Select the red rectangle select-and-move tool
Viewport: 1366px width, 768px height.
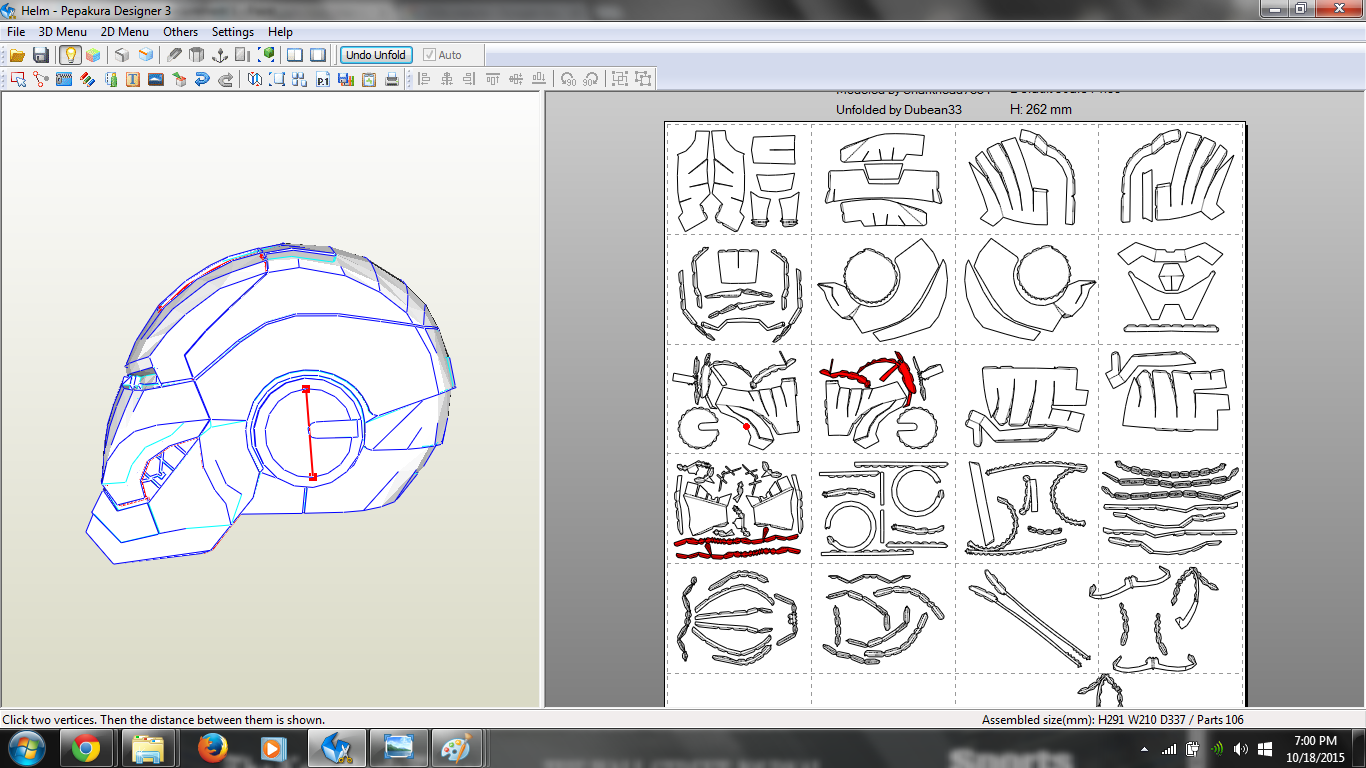(x=18, y=79)
